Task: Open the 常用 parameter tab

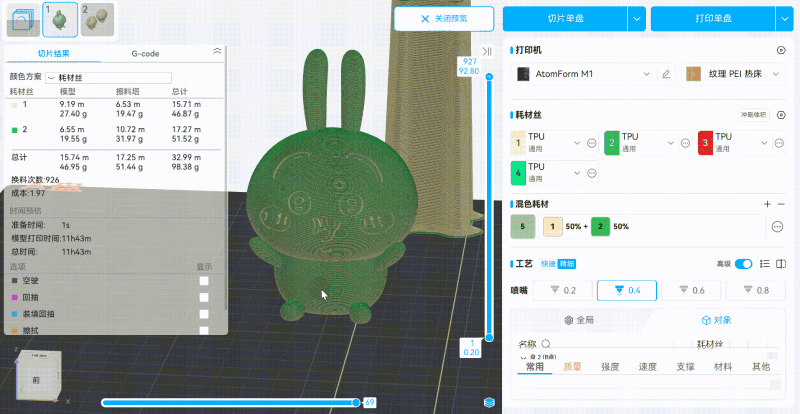Action: (x=535, y=367)
